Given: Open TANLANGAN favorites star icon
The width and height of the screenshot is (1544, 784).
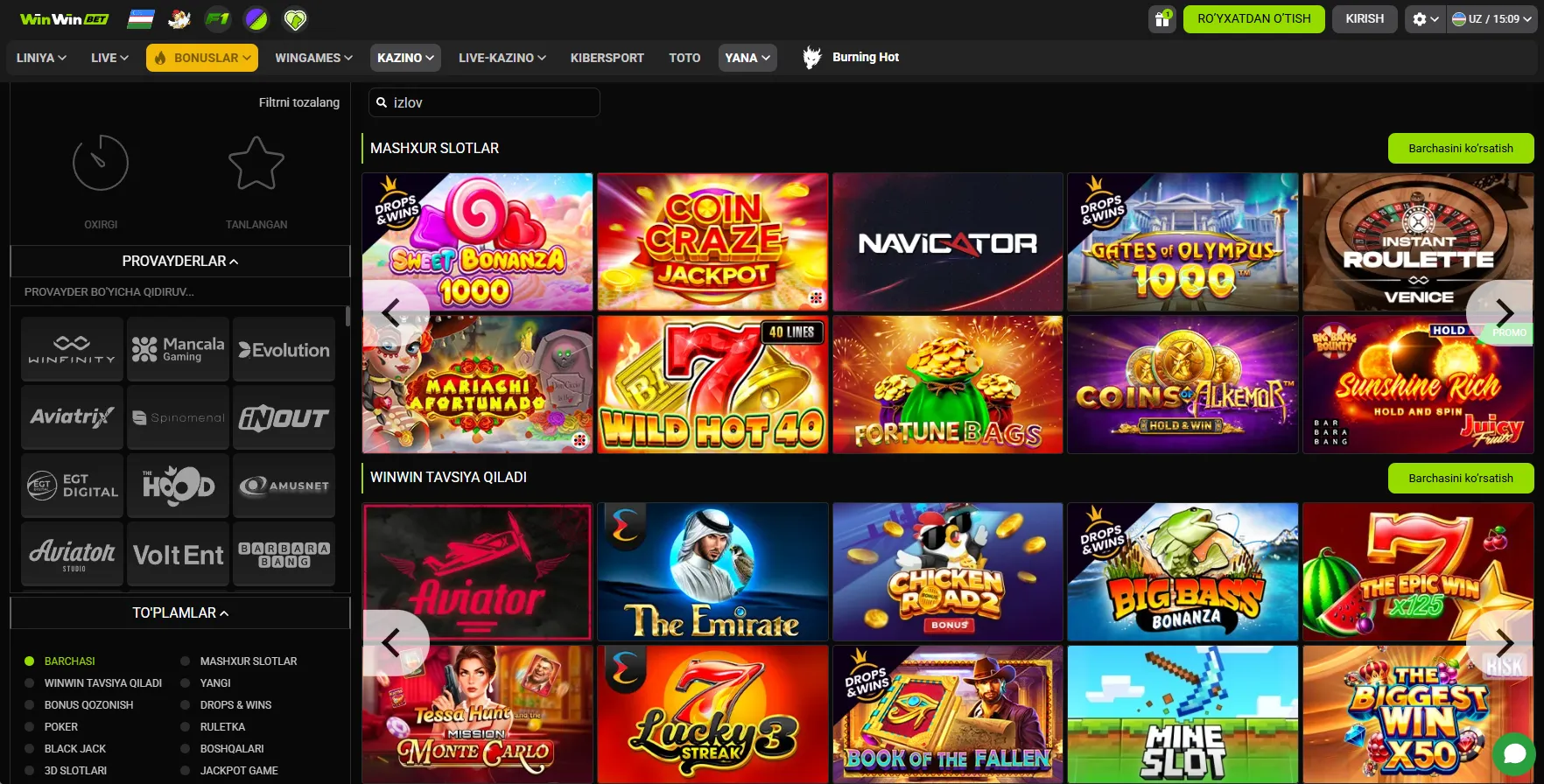Looking at the screenshot, I should 256,163.
